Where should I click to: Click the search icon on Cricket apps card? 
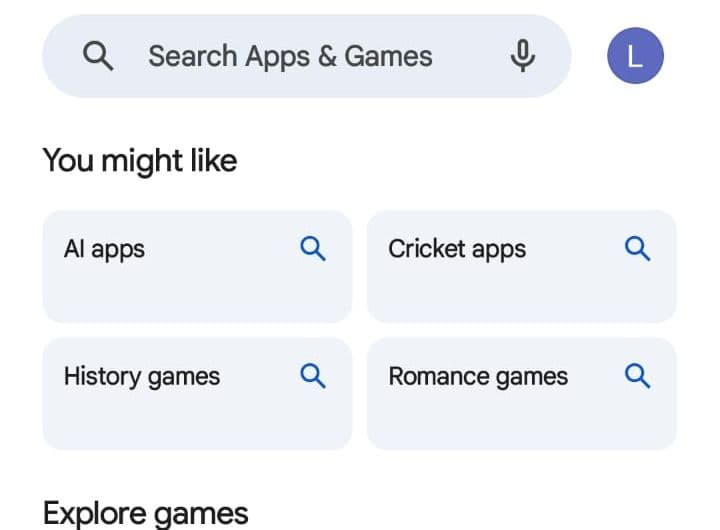tap(637, 249)
